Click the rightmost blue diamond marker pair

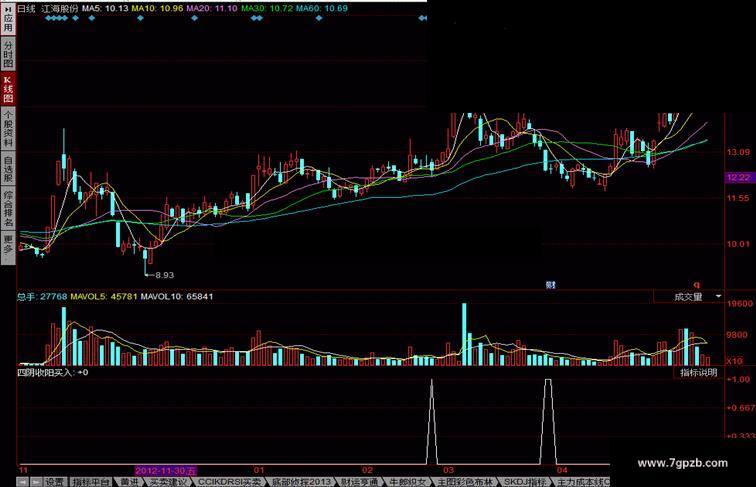click(422, 18)
